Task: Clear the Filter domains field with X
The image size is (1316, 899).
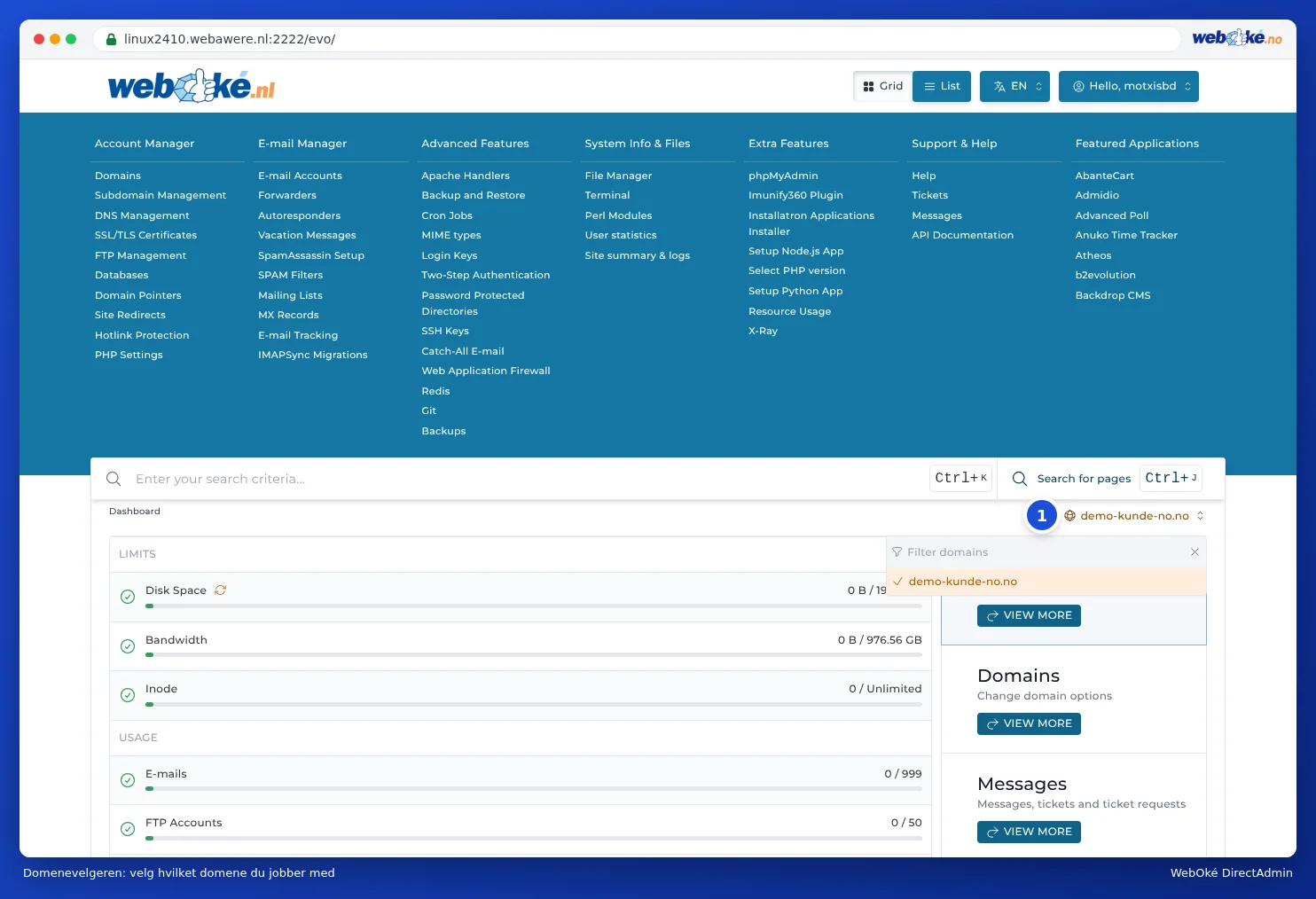Action: click(1195, 552)
